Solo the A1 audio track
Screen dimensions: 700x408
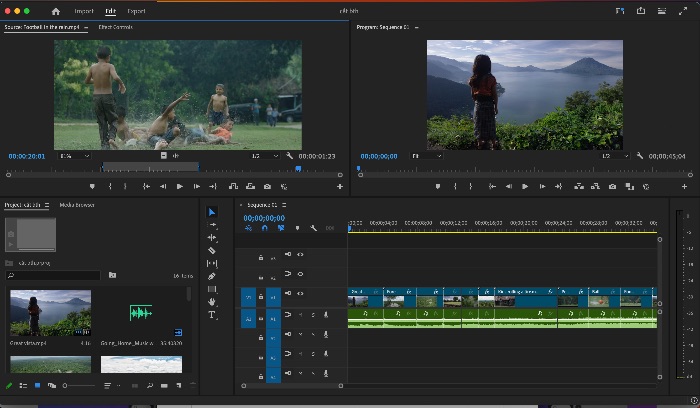click(x=313, y=315)
